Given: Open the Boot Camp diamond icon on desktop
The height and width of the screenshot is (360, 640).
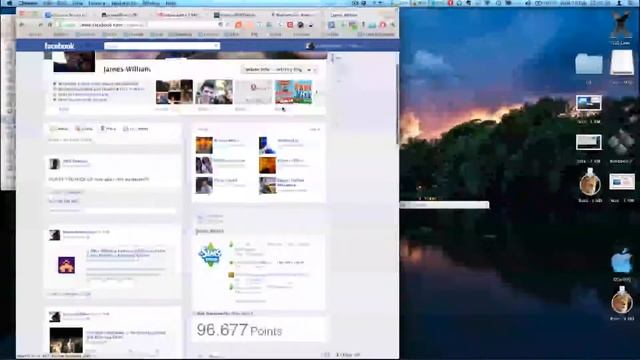Looking at the screenshot, I should point(621,142).
